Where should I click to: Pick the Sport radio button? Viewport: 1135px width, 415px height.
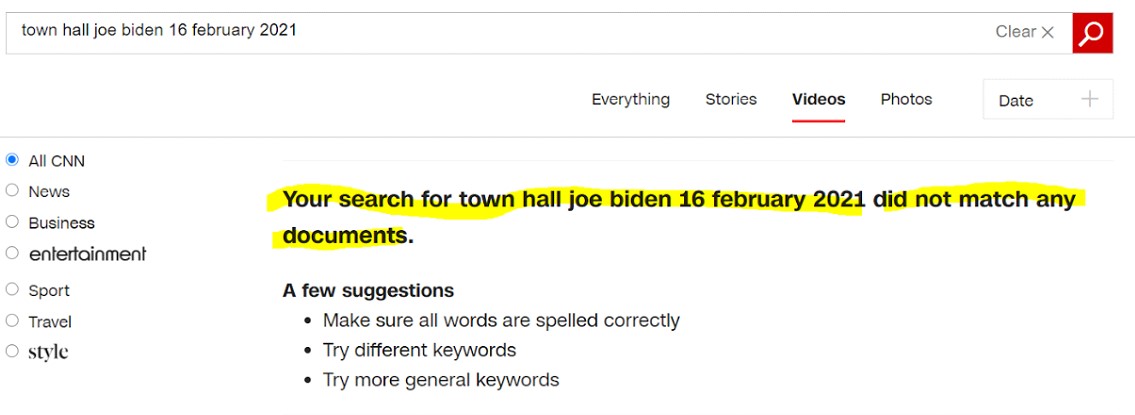point(13,290)
